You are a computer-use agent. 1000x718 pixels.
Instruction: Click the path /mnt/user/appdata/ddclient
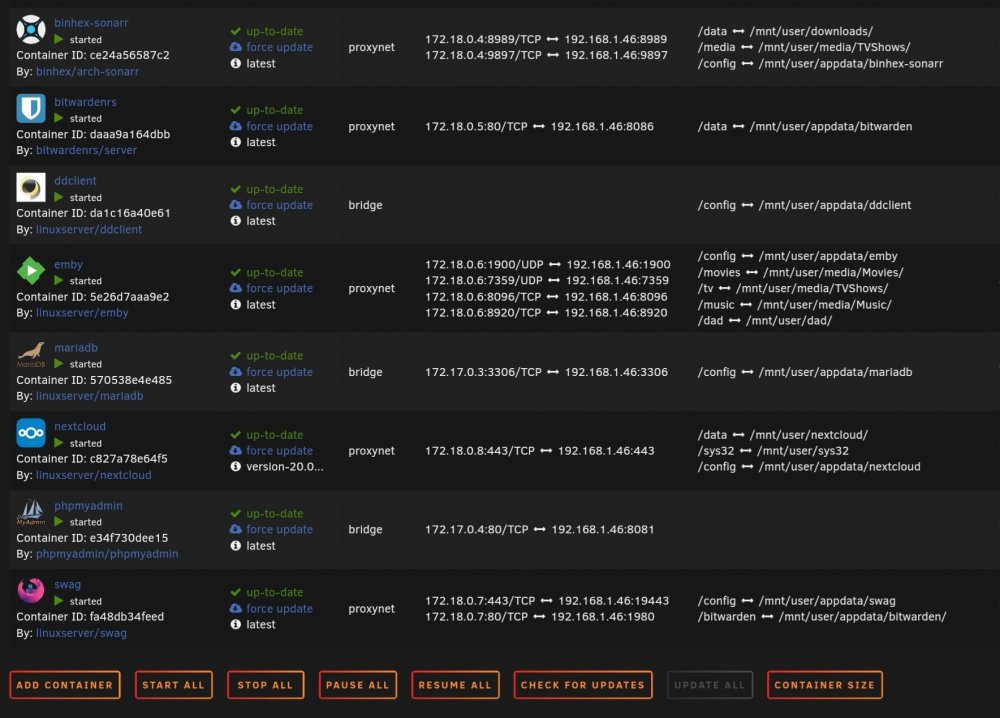click(x=835, y=205)
